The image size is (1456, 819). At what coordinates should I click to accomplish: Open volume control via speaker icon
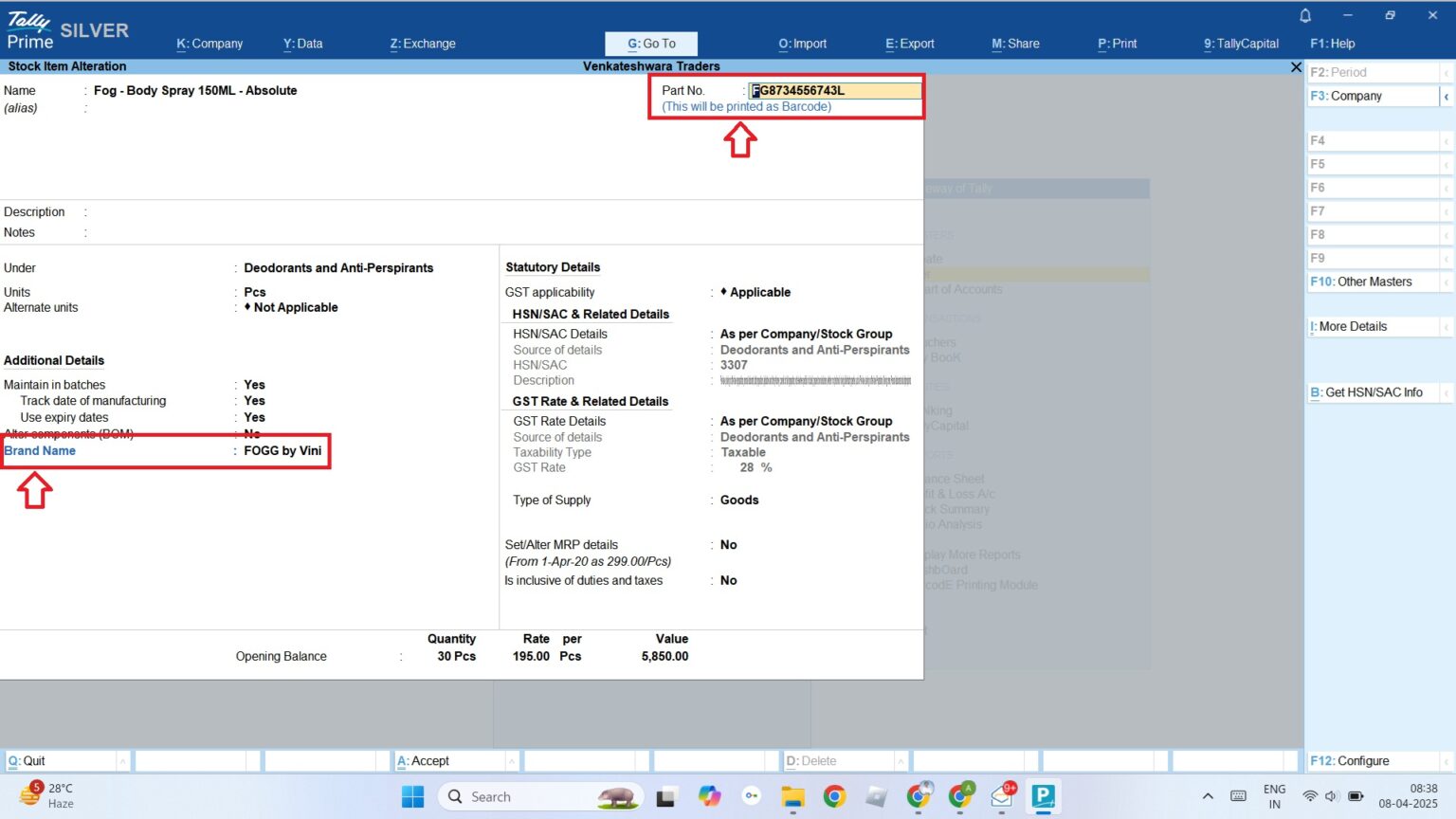1331,796
